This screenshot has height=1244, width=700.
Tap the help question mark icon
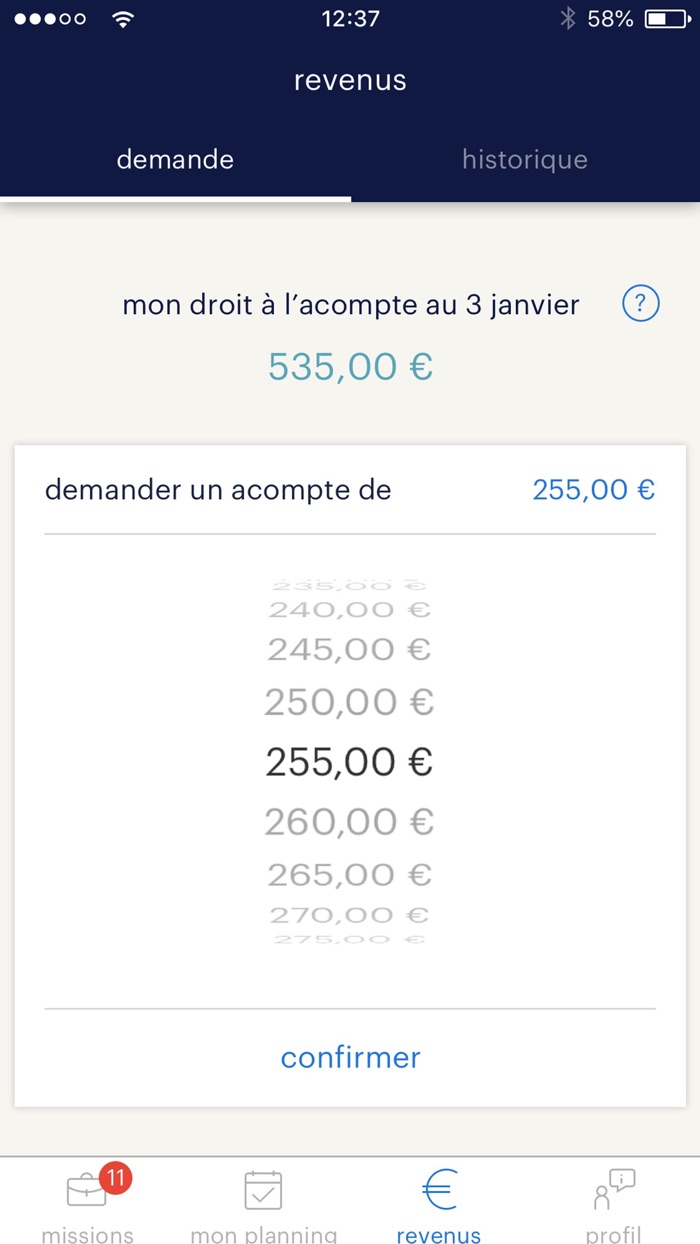pos(640,304)
